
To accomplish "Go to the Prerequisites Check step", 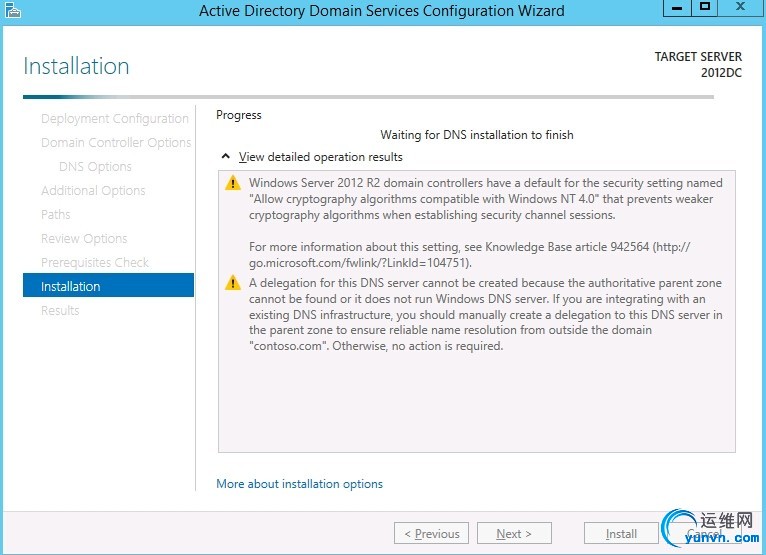I will pyautogui.click(x=95, y=263).
